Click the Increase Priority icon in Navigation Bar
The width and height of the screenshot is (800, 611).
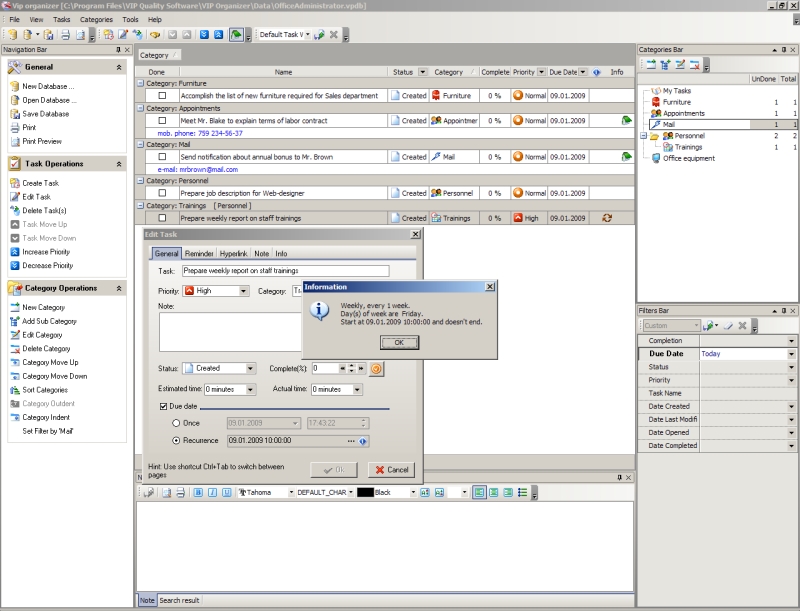[x=14, y=252]
